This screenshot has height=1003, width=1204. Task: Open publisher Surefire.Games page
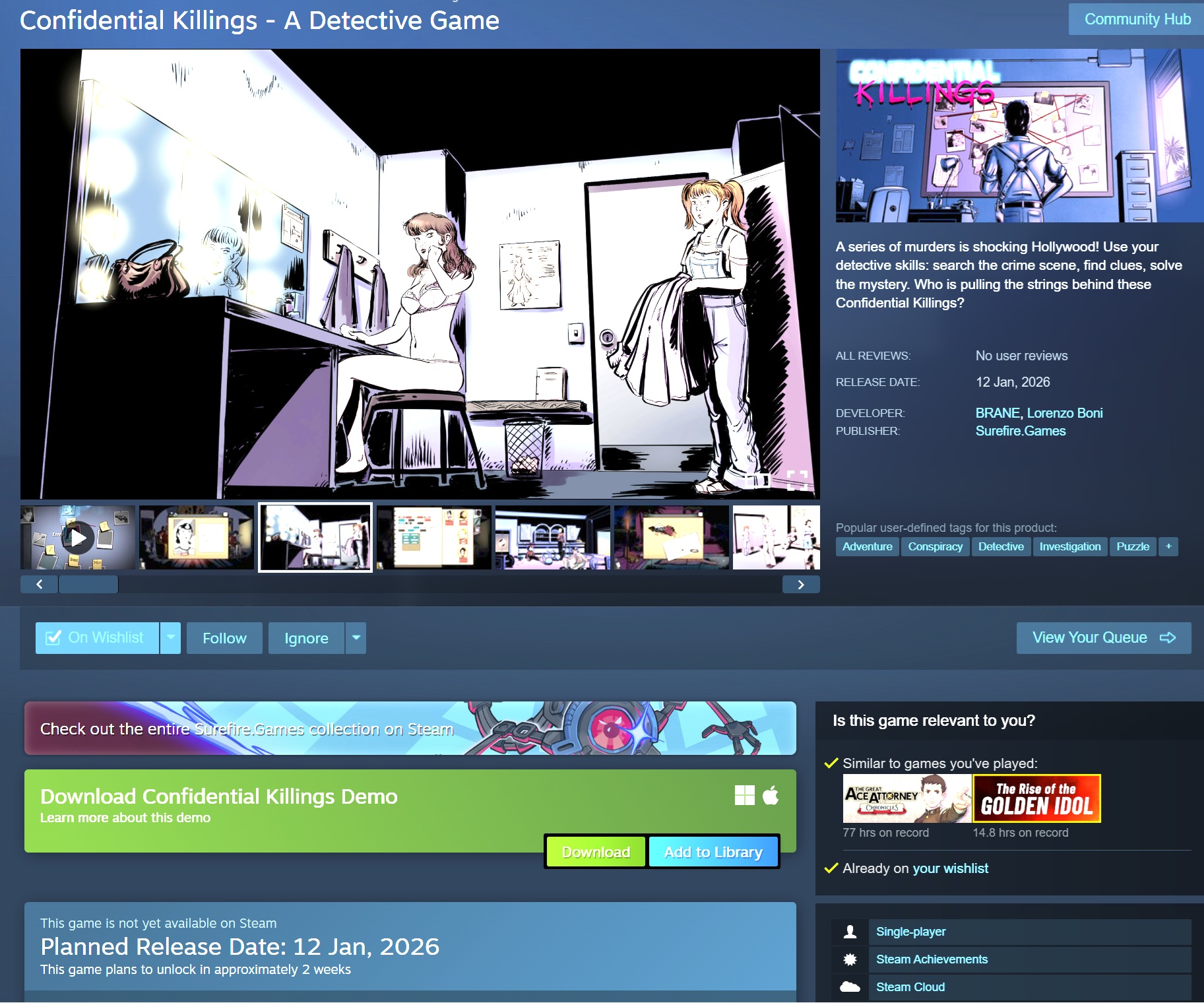click(x=1021, y=431)
